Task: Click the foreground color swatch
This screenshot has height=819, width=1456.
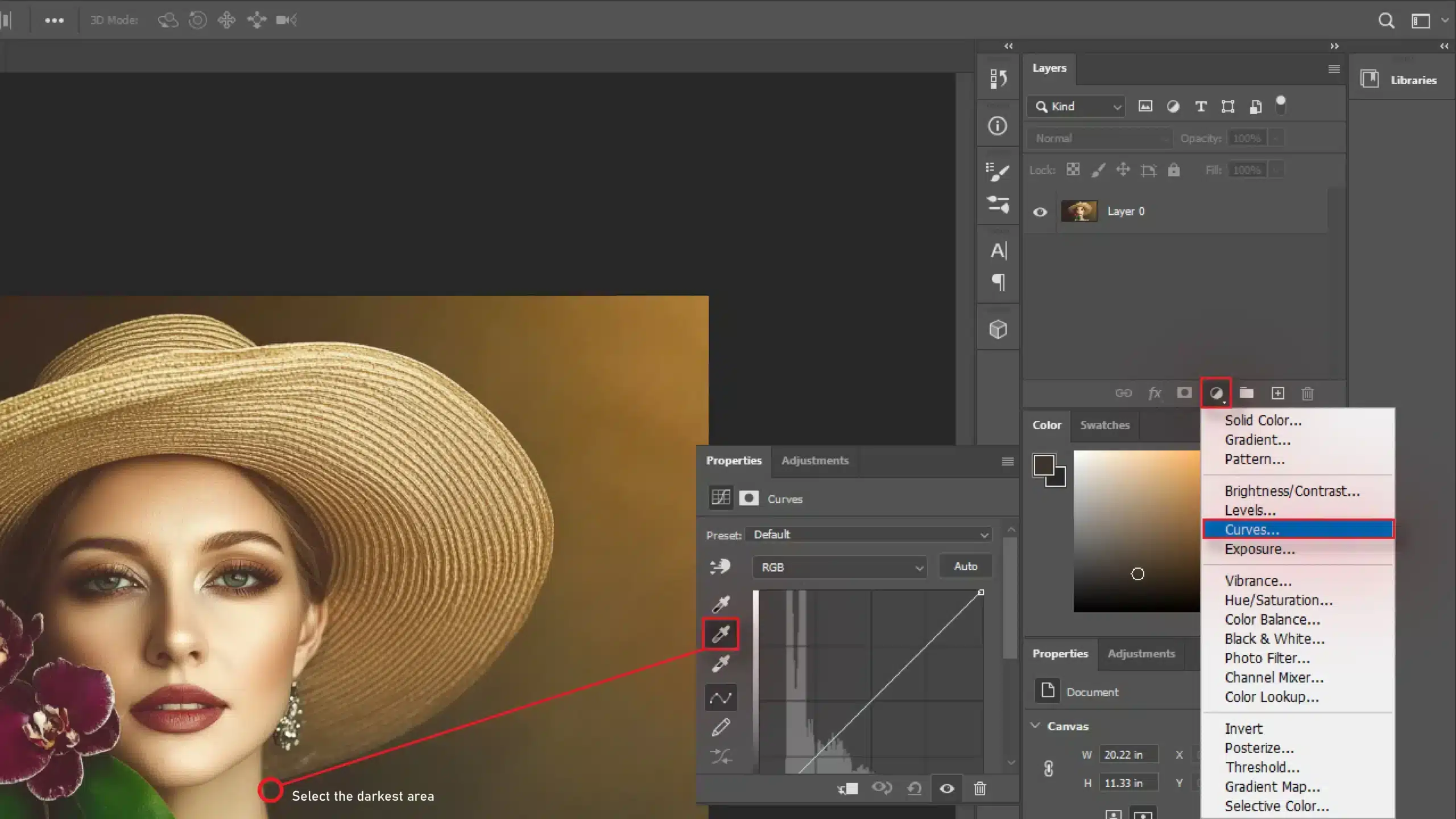Action: [1043, 465]
